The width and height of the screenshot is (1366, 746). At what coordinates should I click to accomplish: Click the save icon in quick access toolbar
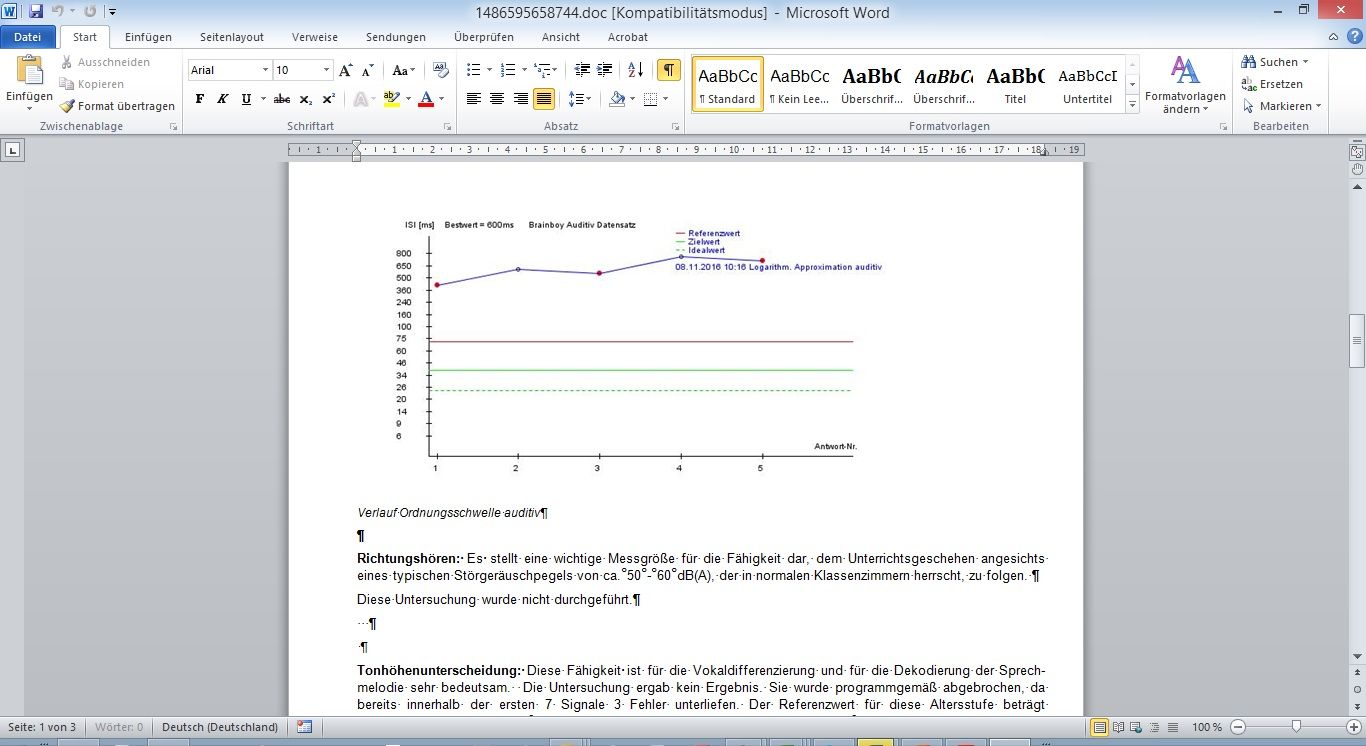[x=36, y=12]
